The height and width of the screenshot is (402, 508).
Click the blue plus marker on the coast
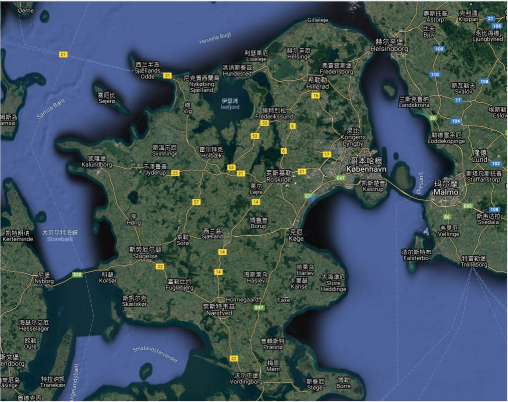(312, 198)
